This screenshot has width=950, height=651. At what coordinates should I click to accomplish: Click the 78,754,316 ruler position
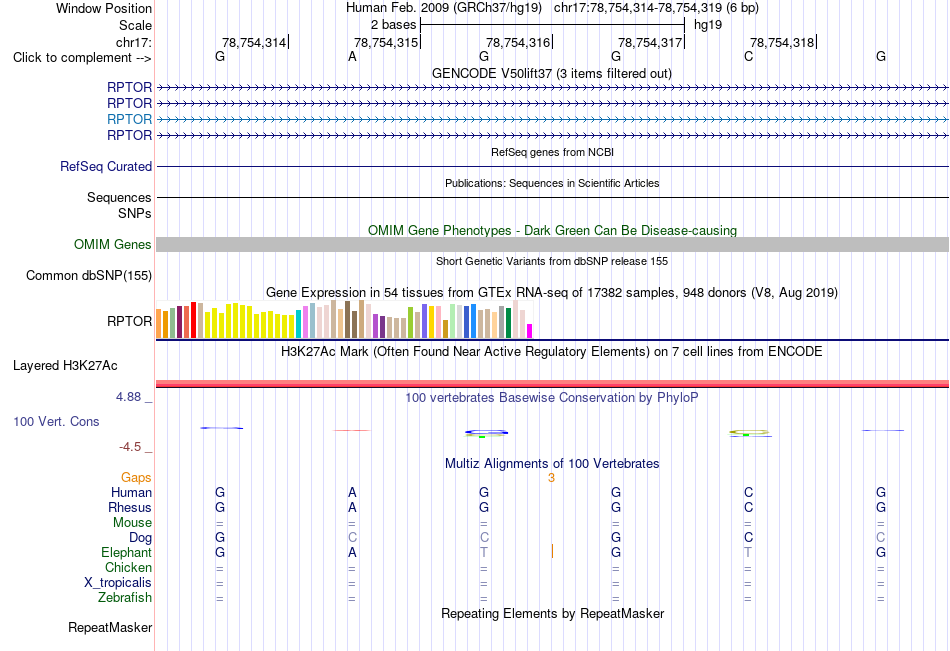pos(518,42)
